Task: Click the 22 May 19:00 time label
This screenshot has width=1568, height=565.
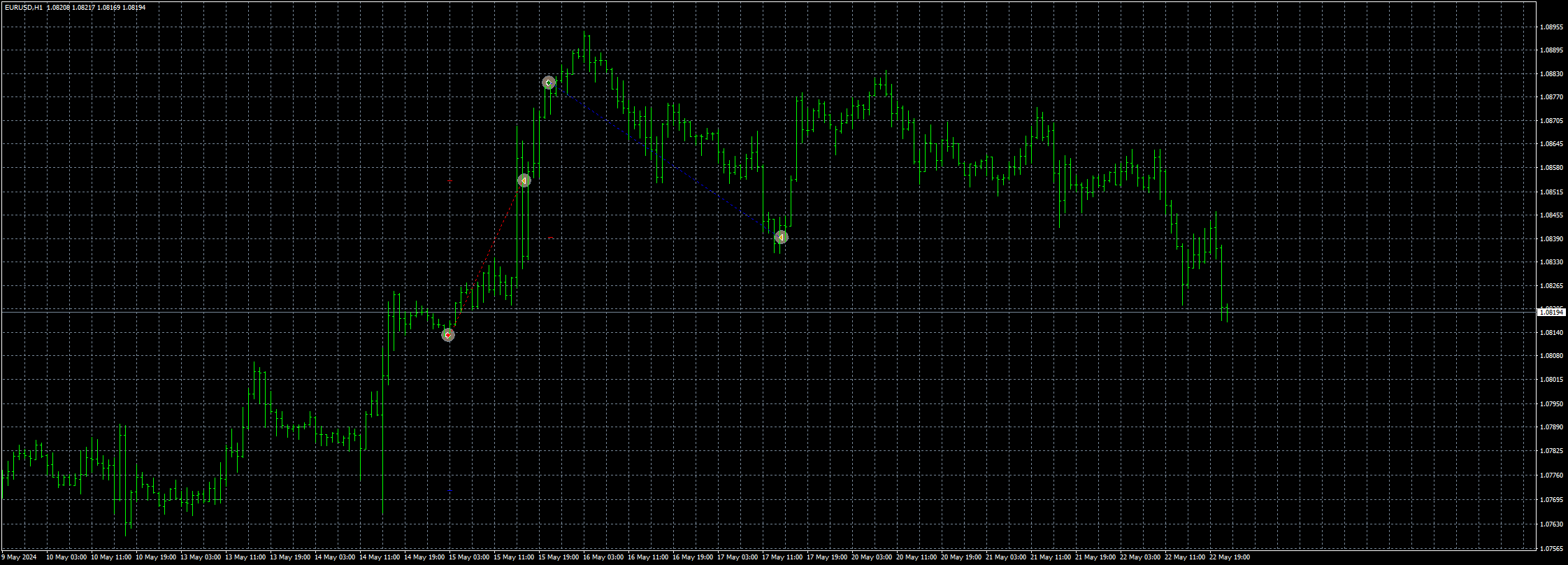Action: pos(1230,557)
